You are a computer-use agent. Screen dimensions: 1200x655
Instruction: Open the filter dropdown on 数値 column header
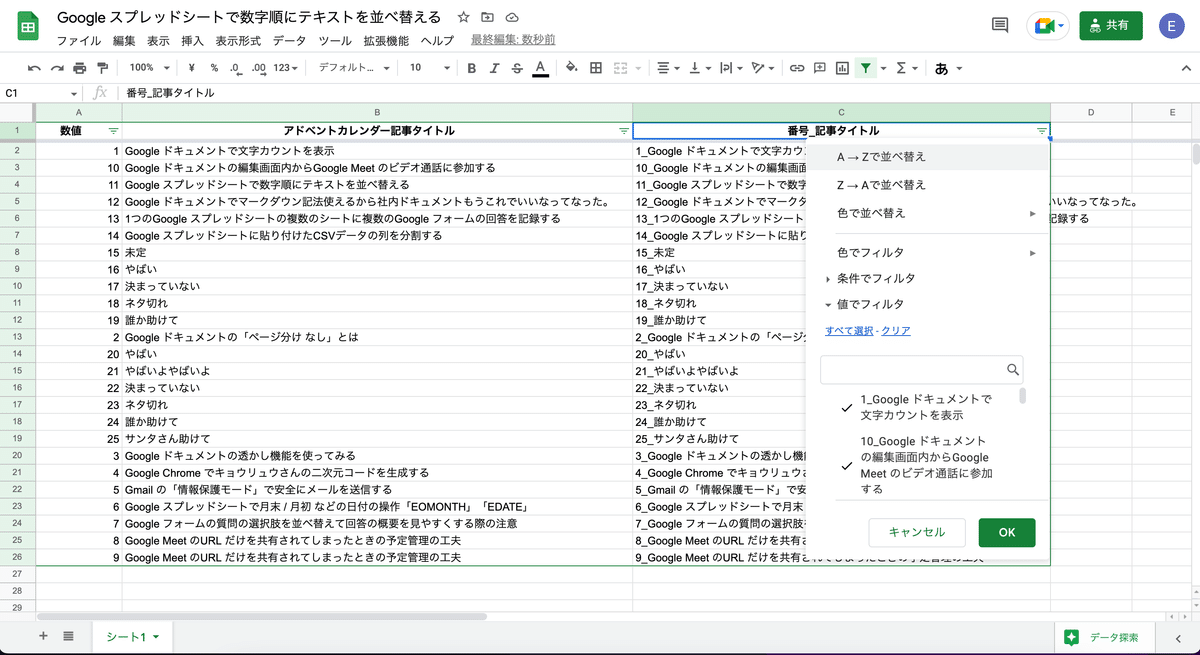(x=113, y=131)
